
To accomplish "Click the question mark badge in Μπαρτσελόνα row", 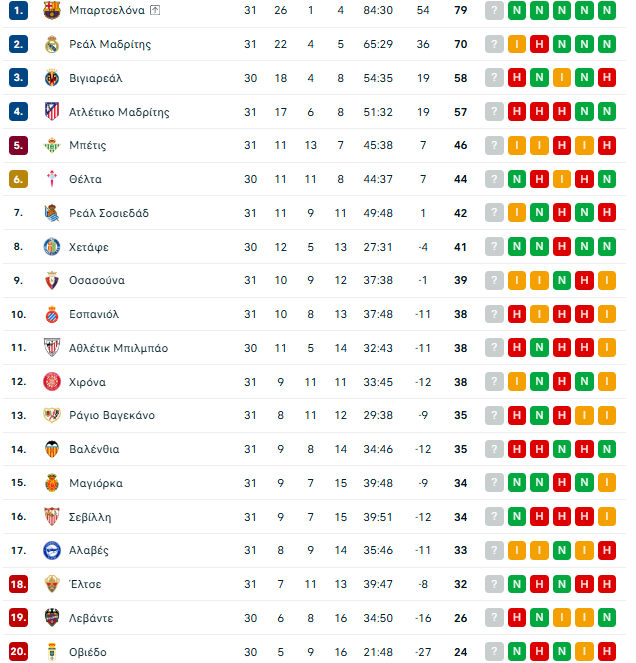I will tap(493, 10).
